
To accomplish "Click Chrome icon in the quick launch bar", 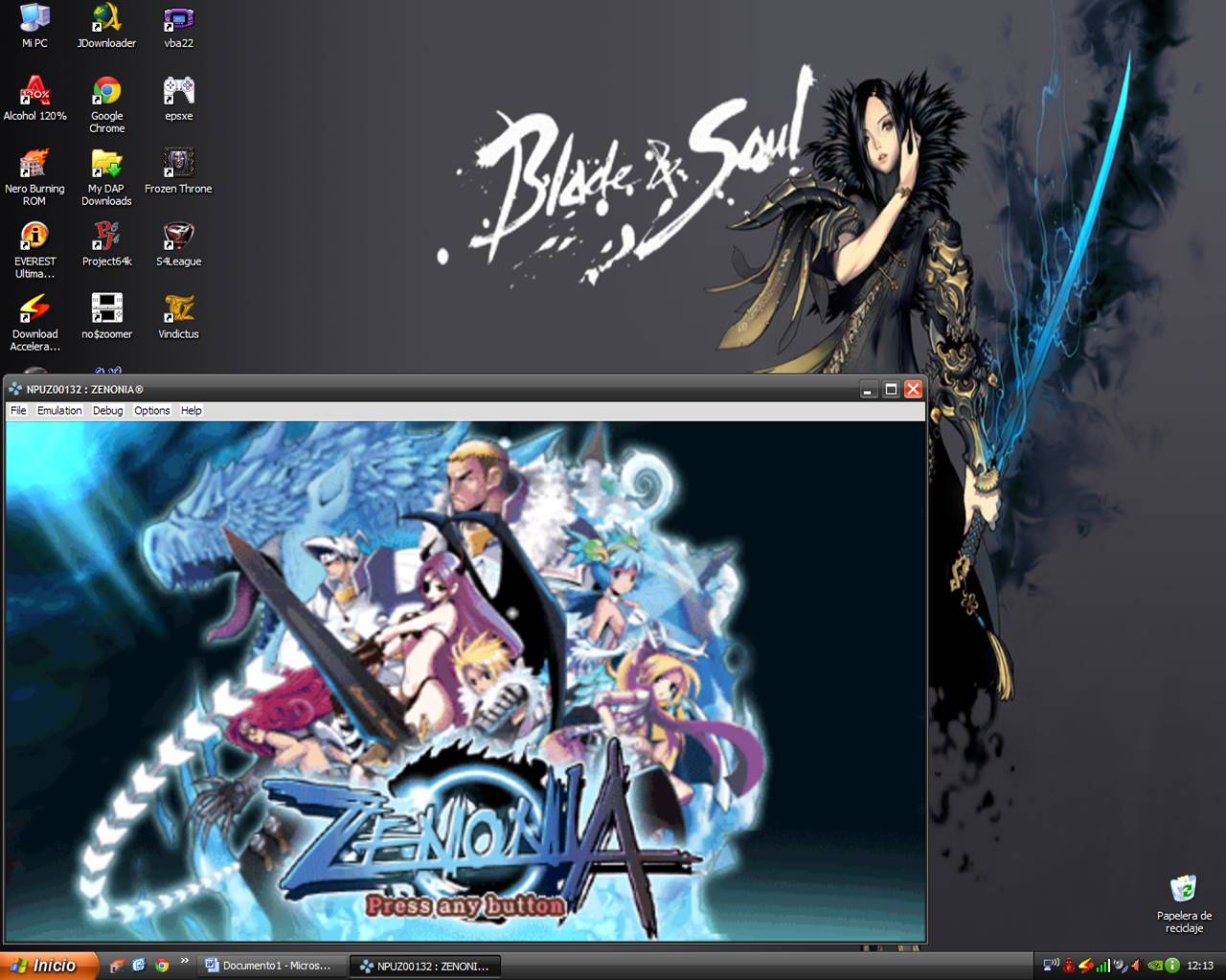I will click(162, 966).
